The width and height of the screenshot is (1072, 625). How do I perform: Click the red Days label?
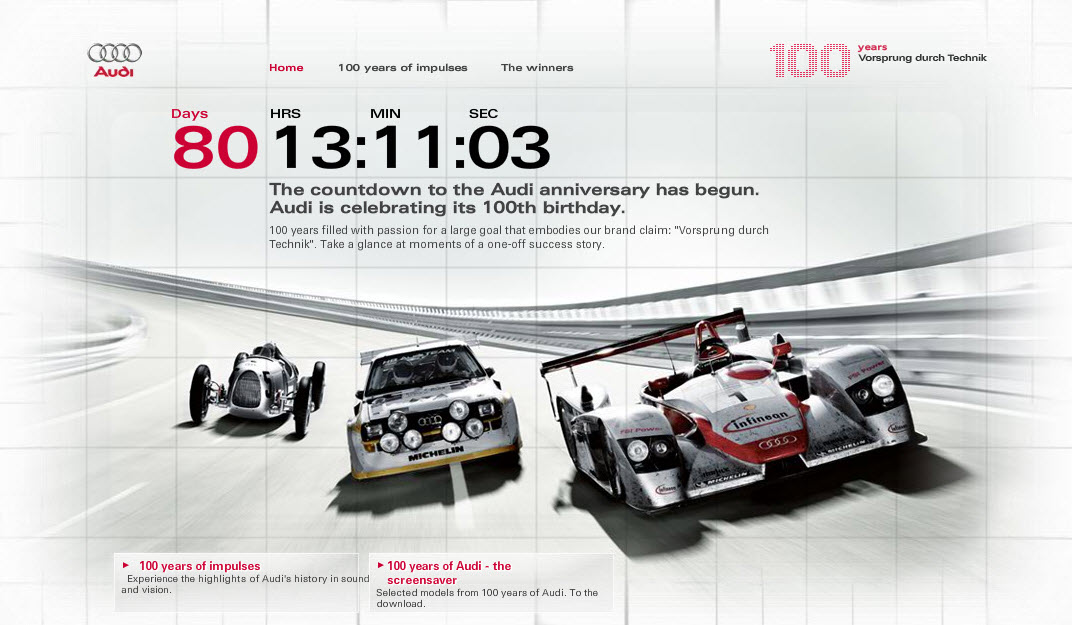pyautogui.click(x=189, y=114)
